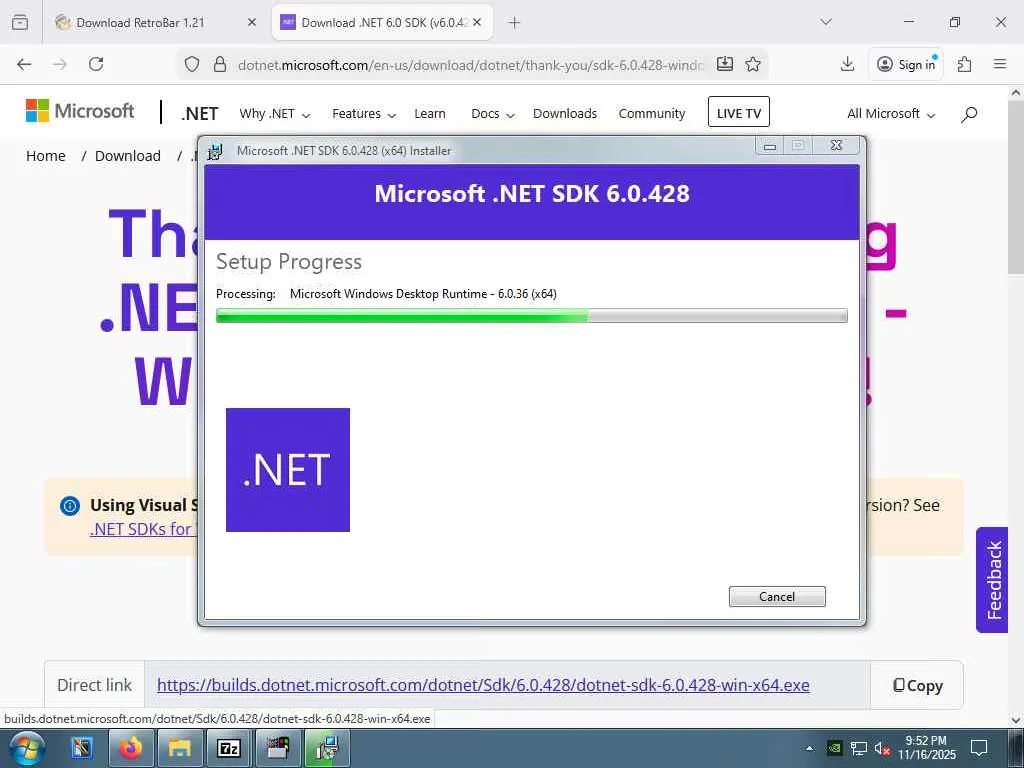Open the Feedback side tab
Image resolution: width=1024 pixels, height=768 pixels.
(x=993, y=579)
